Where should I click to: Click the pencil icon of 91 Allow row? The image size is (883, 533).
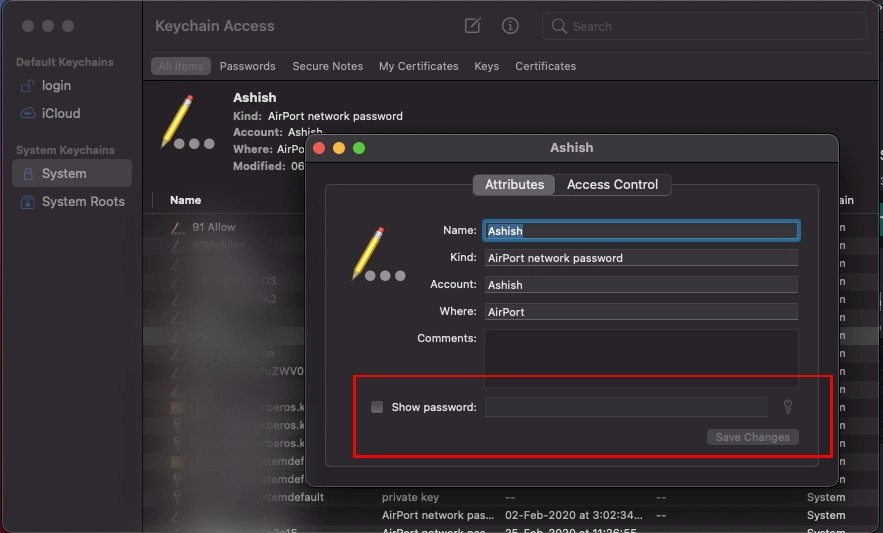click(x=177, y=228)
